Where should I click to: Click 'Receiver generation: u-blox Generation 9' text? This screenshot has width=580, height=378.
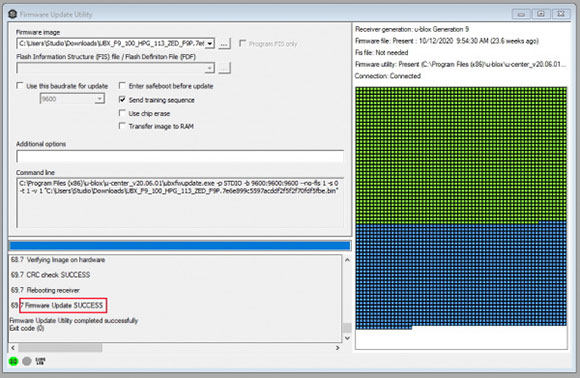[x=412, y=29]
